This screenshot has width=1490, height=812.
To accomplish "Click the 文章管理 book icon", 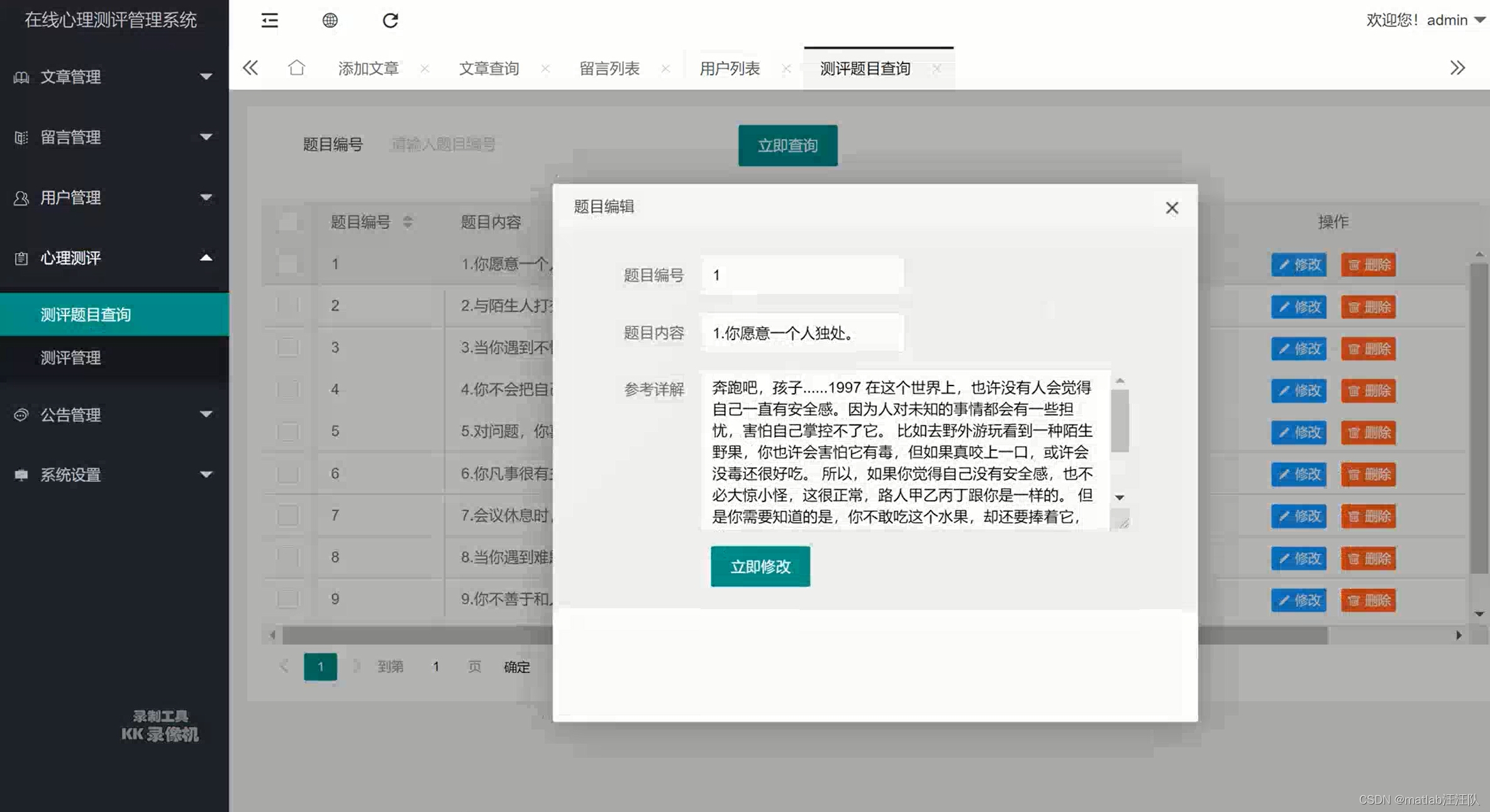I will pos(21,77).
